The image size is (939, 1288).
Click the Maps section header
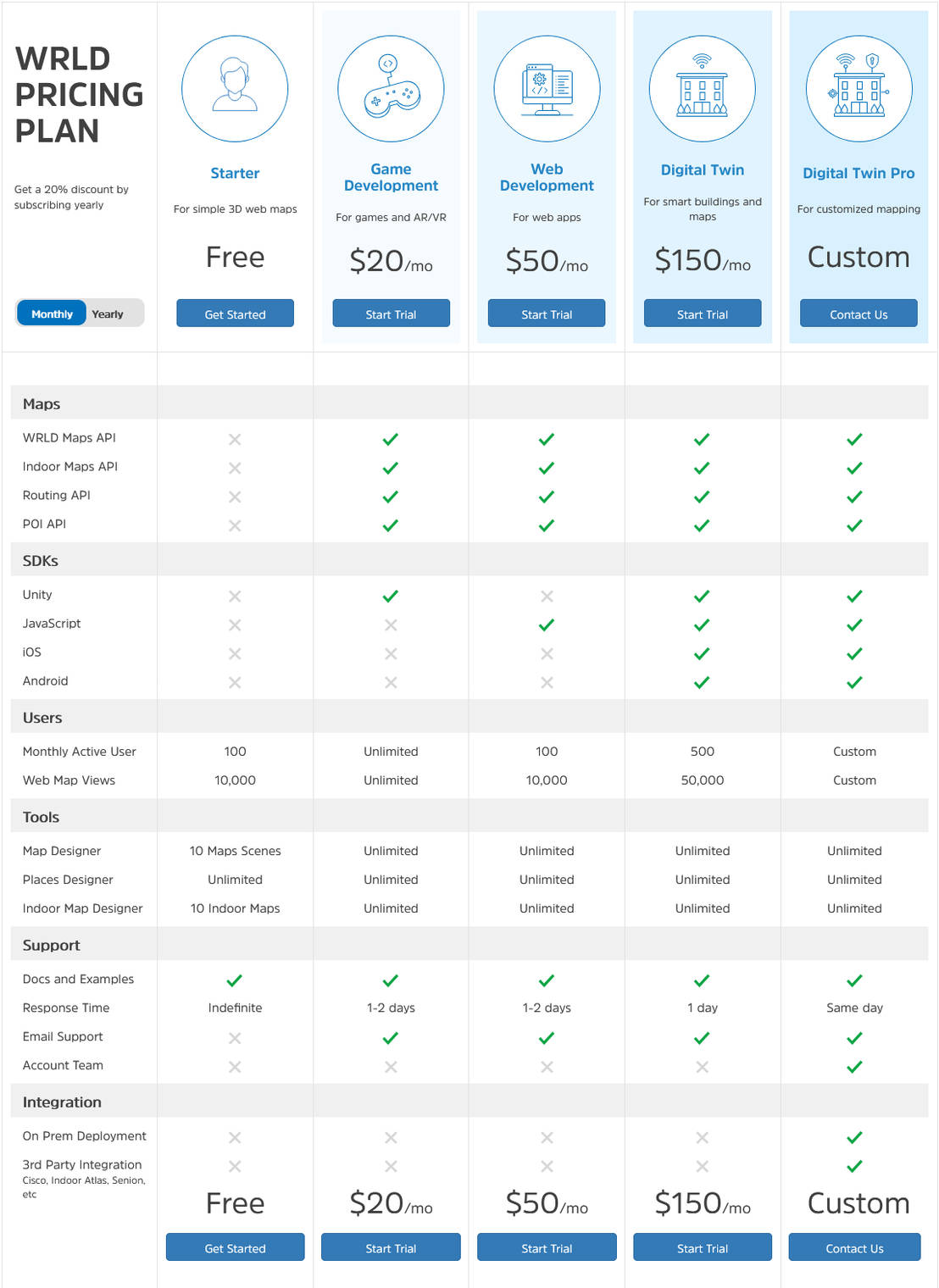[42, 404]
